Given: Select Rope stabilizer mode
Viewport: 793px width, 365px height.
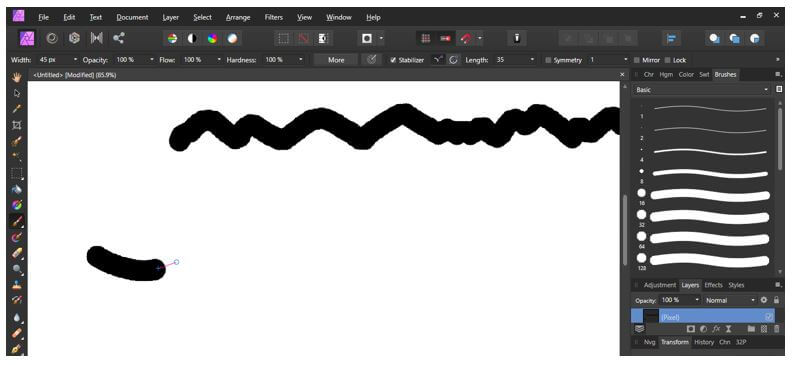Looking at the screenshot, I should pyautogui.click(x=438, y=60).
